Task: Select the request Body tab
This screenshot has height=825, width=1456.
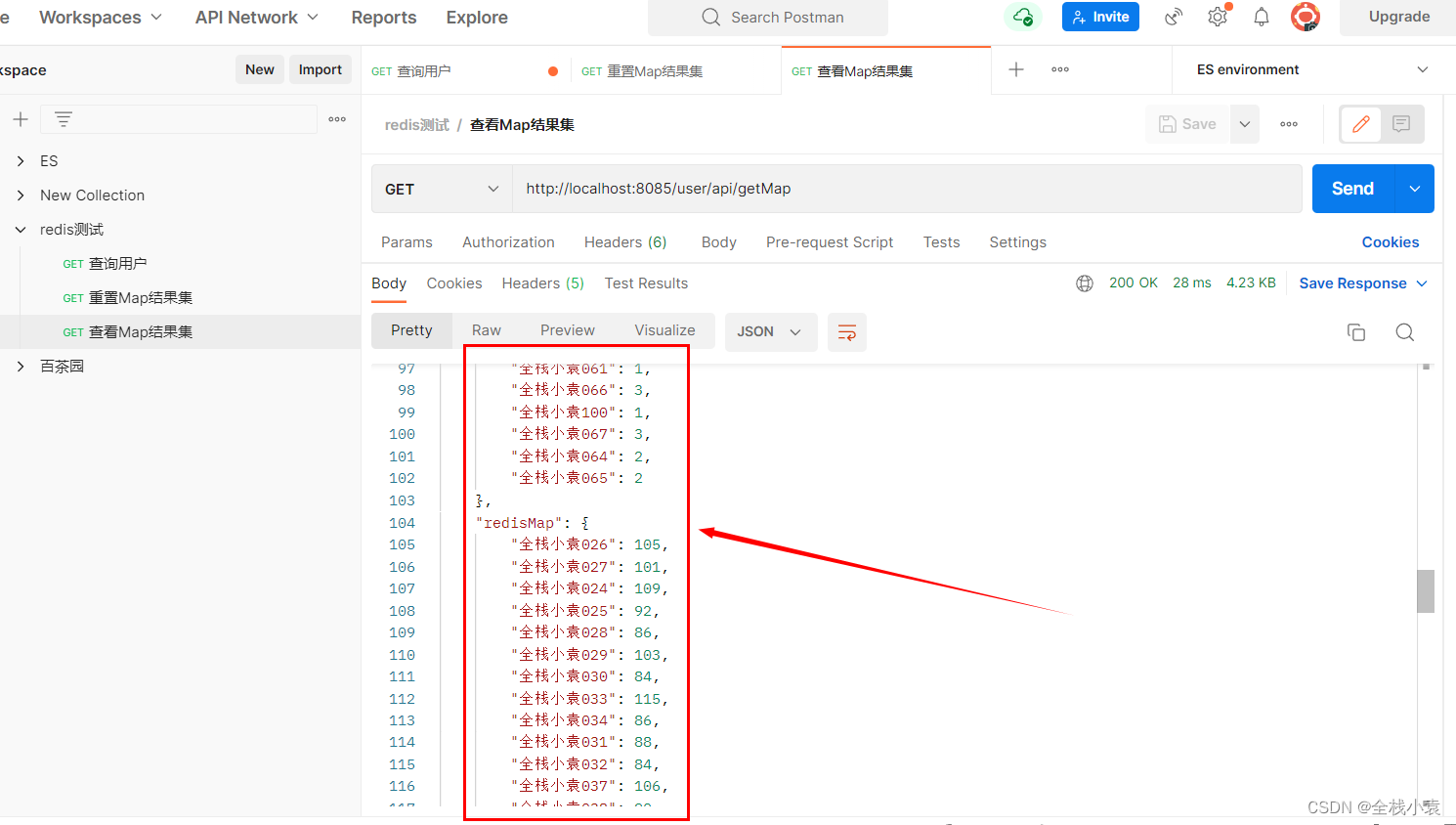Action: tap(719, 242)
